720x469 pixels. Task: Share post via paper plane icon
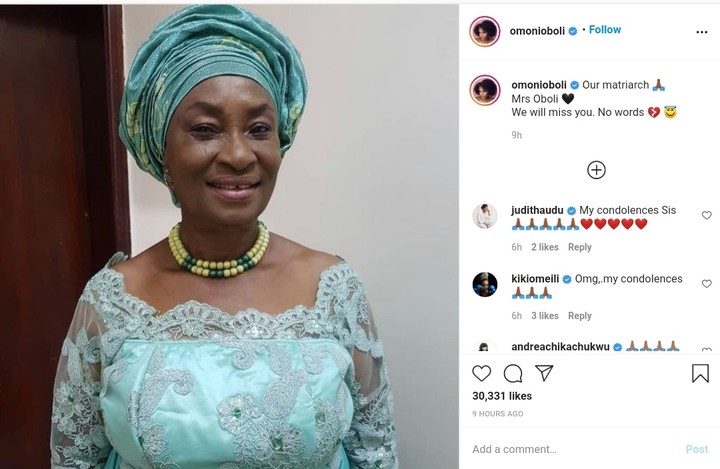(545, 373)
